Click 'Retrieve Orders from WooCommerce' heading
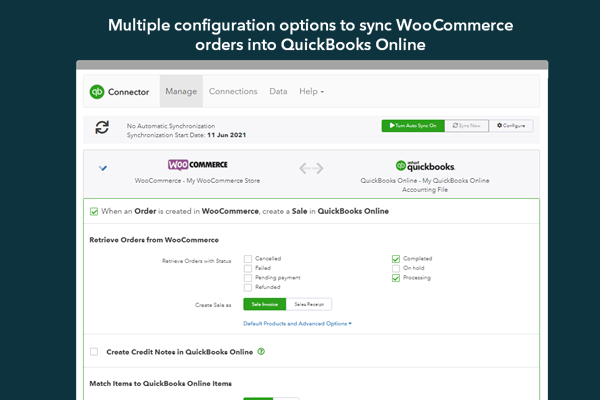The height and width of the screenshot is (400, 600). [x=154, y=240]
